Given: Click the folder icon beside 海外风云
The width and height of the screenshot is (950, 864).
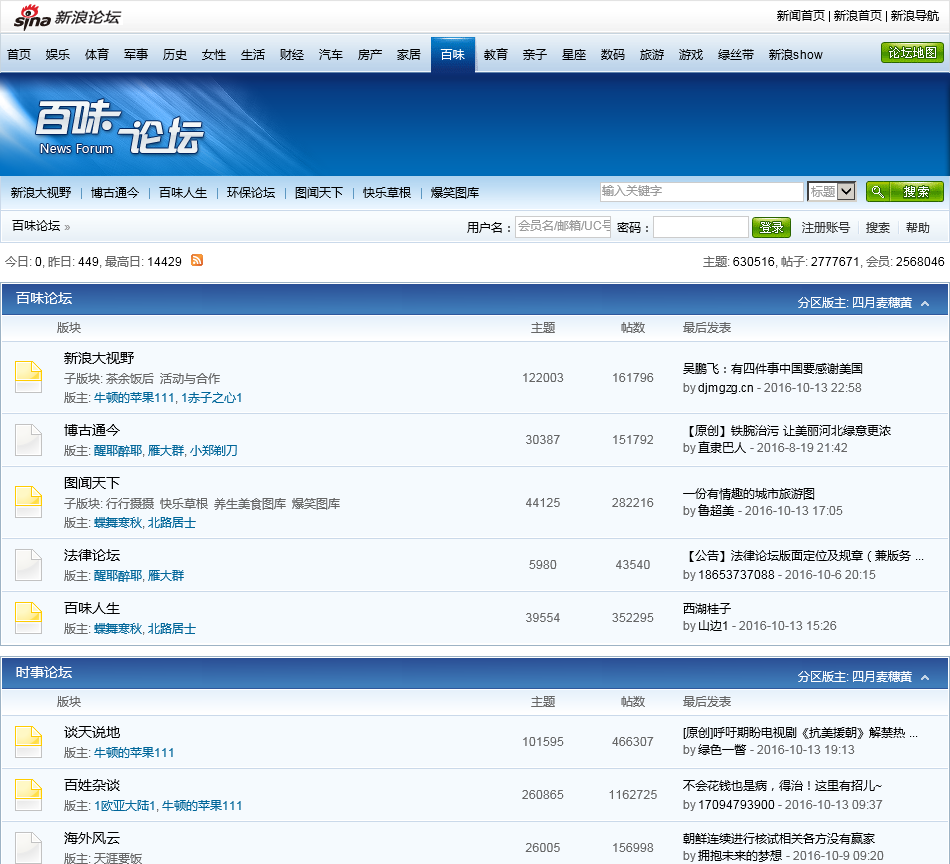Looking at the screenshot, I should coord(28,848).
